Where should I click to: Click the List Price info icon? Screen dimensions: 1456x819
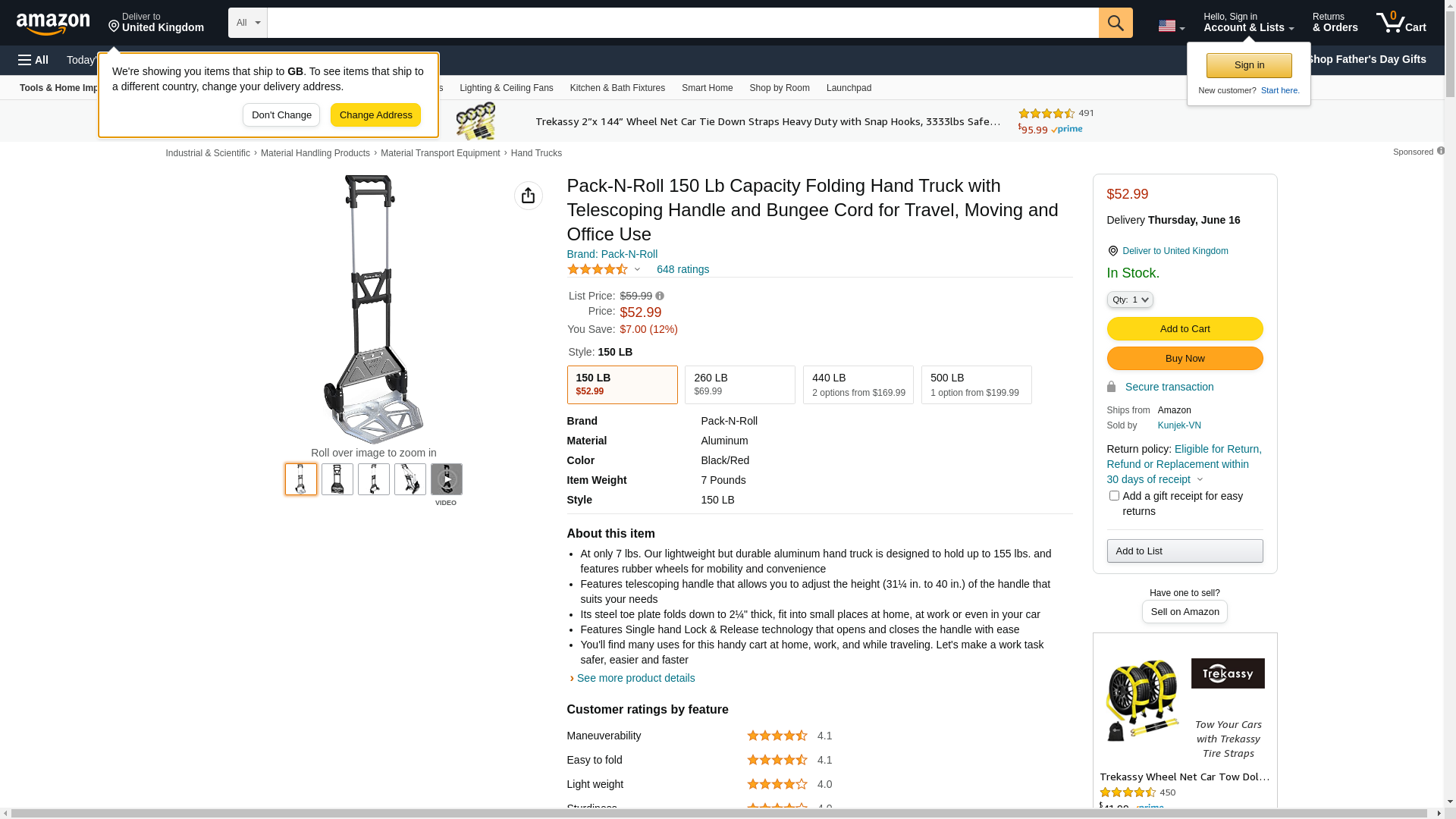pos(660,297)
